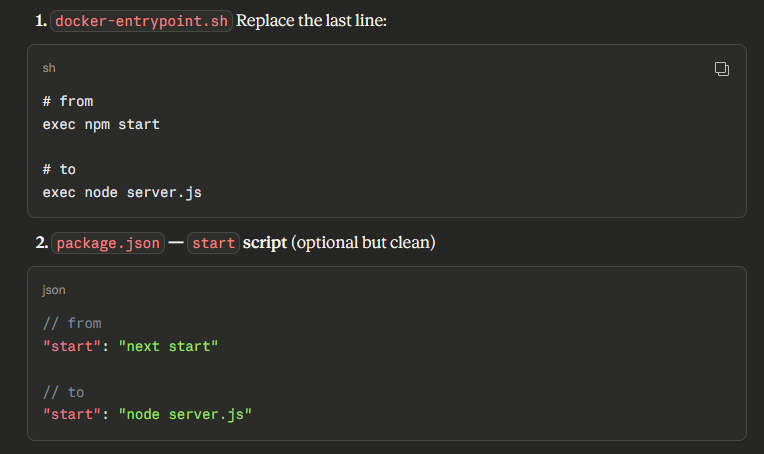Viewport: 764px width, 454px height.
Task: Click the package.json inline code label
Action: coord(107,243)
